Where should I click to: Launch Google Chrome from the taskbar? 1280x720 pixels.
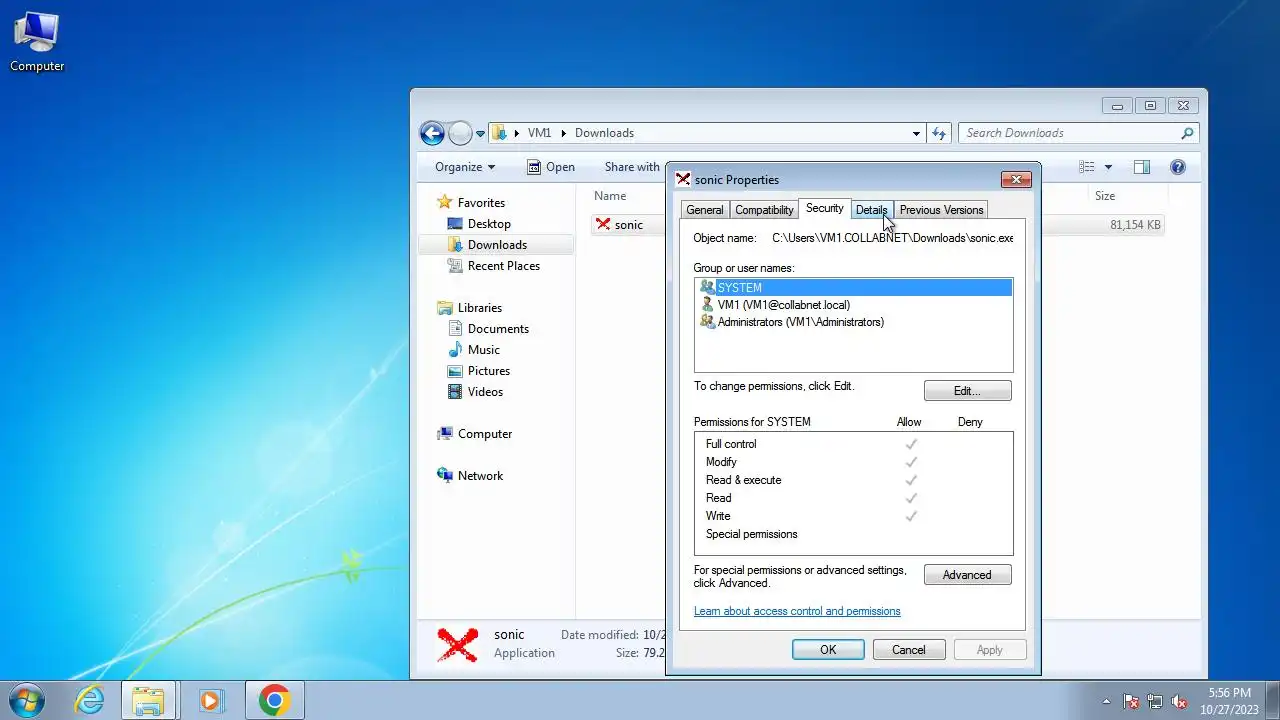point(274,700)
